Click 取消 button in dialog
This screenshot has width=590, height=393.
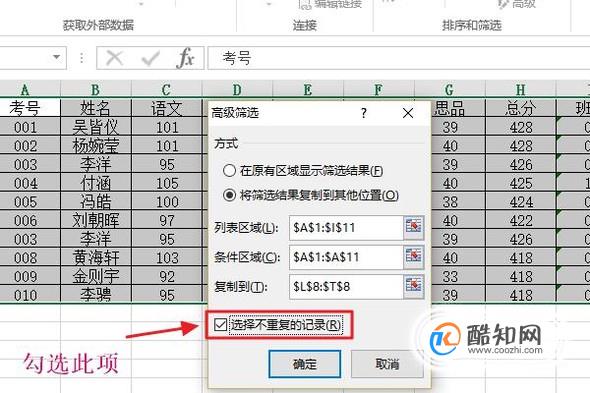point(387,364)
